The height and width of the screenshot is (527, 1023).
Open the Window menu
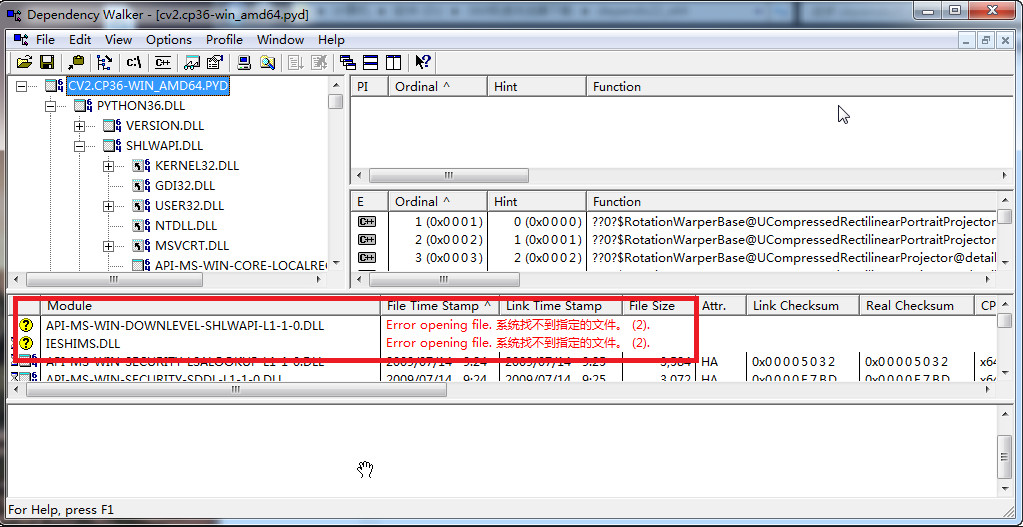coord(281,40)
